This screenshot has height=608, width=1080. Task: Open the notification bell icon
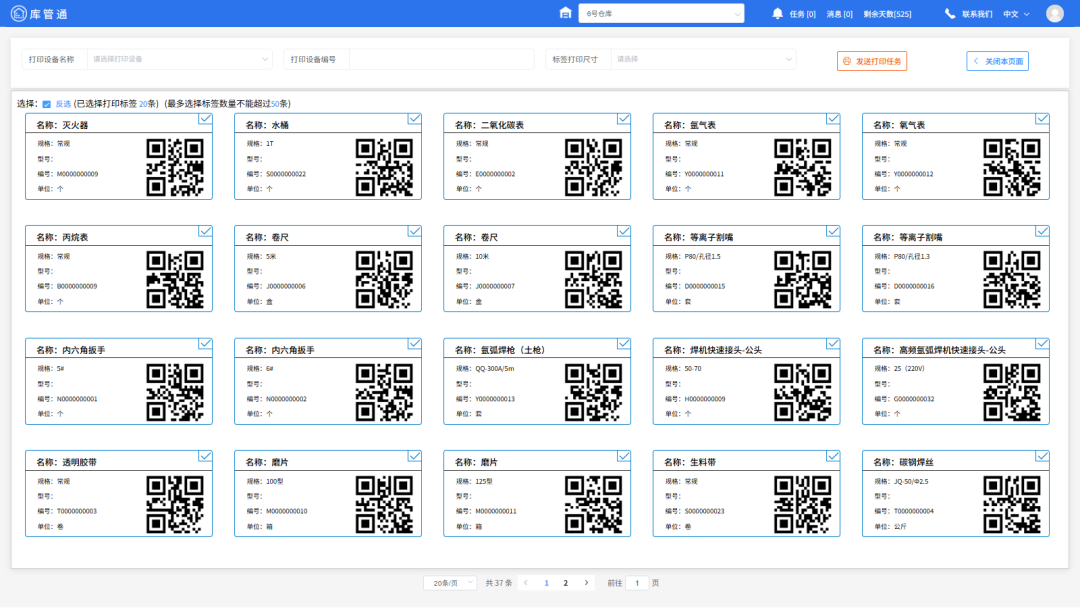[x=778, y=14]
